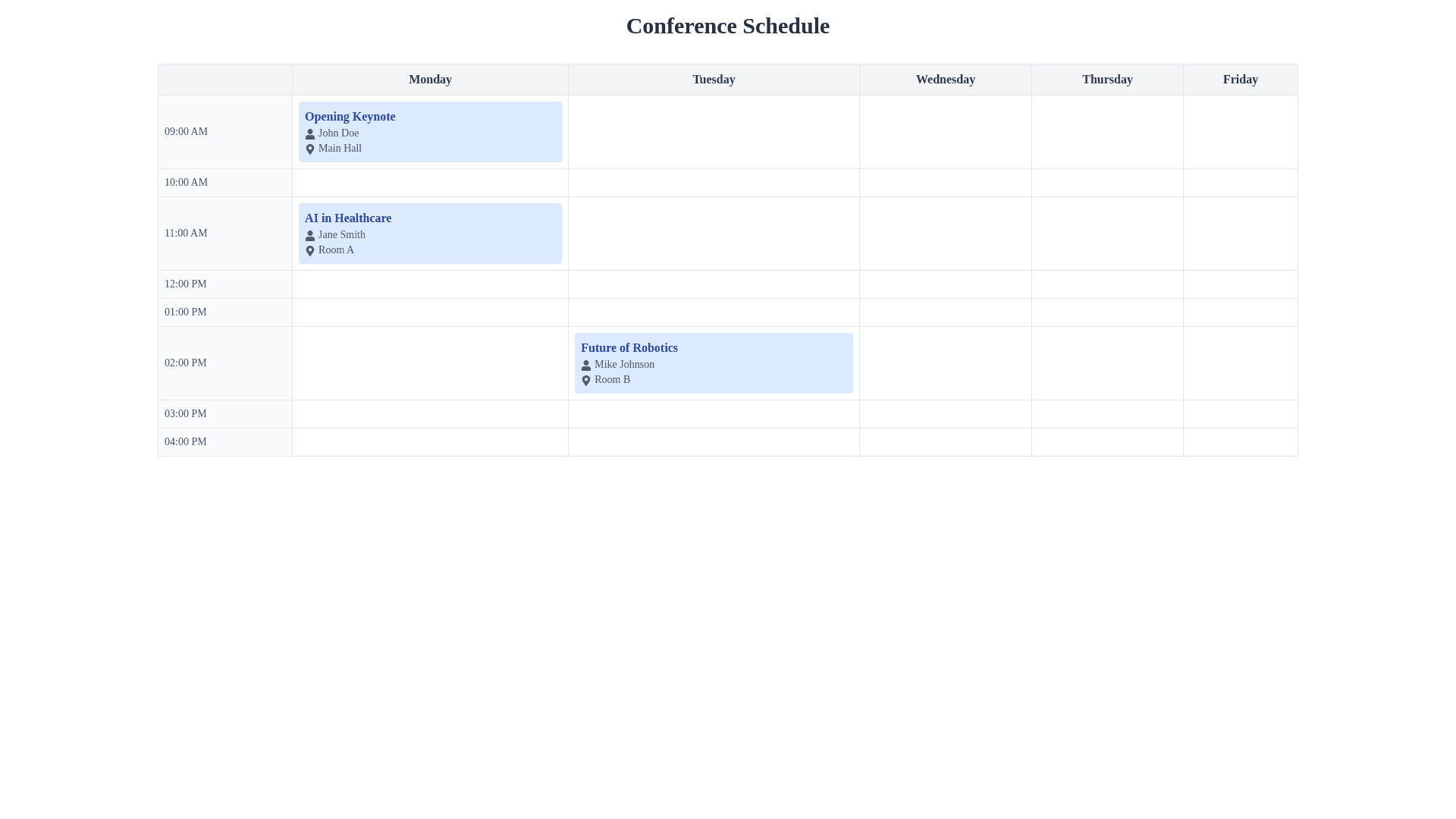
Task: Click the 02:00 PM time label
Action: pos(185,363)
